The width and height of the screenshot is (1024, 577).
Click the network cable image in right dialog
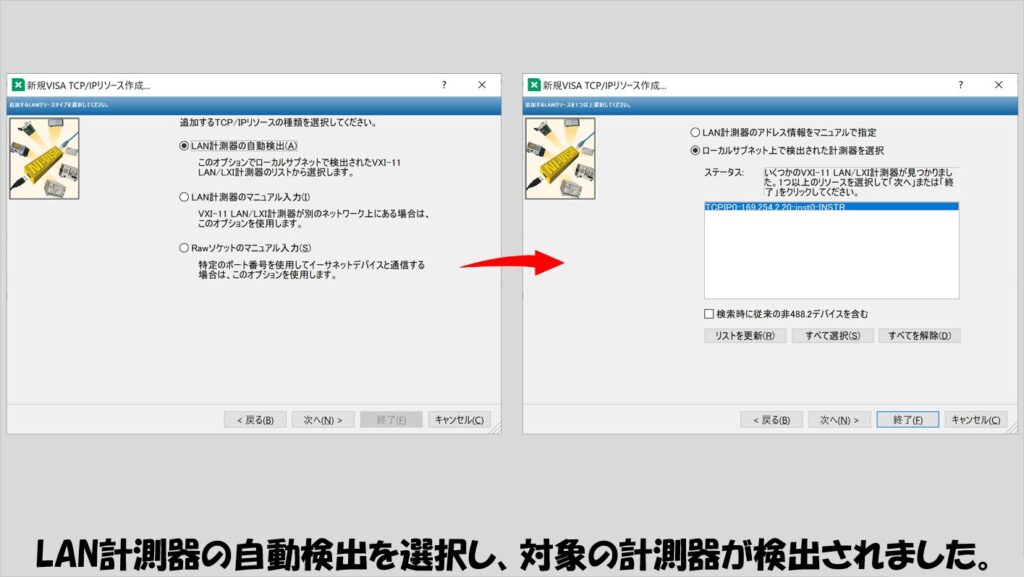(x=560, y=158)
